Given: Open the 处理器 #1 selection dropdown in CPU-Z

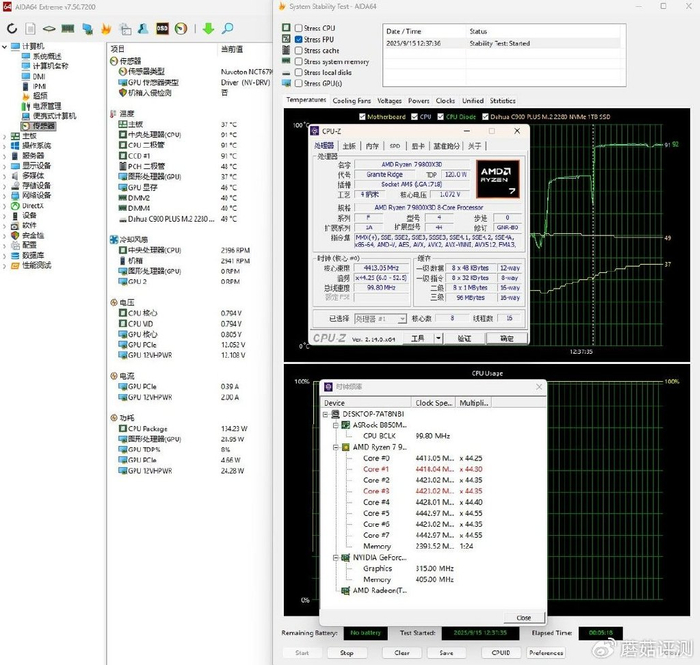Looking at the screenshot, I should tap(382, 319).
